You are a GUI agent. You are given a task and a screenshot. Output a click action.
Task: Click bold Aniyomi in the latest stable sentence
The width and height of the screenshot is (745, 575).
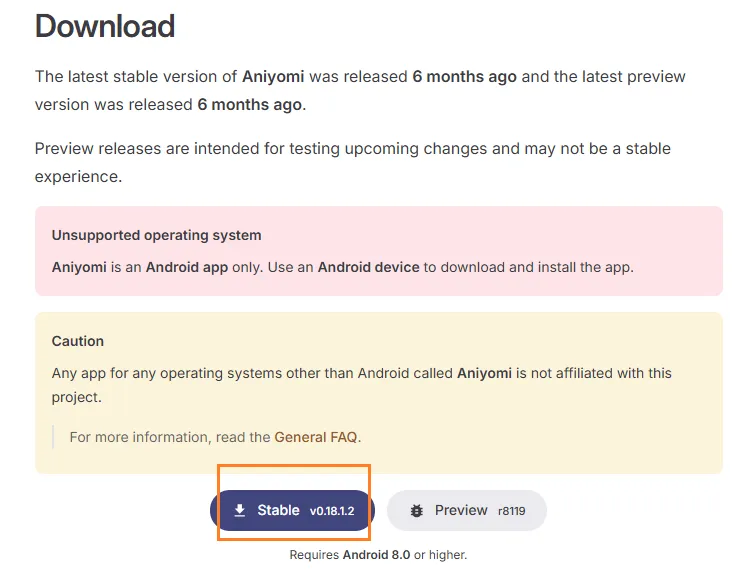pos(273,77)
